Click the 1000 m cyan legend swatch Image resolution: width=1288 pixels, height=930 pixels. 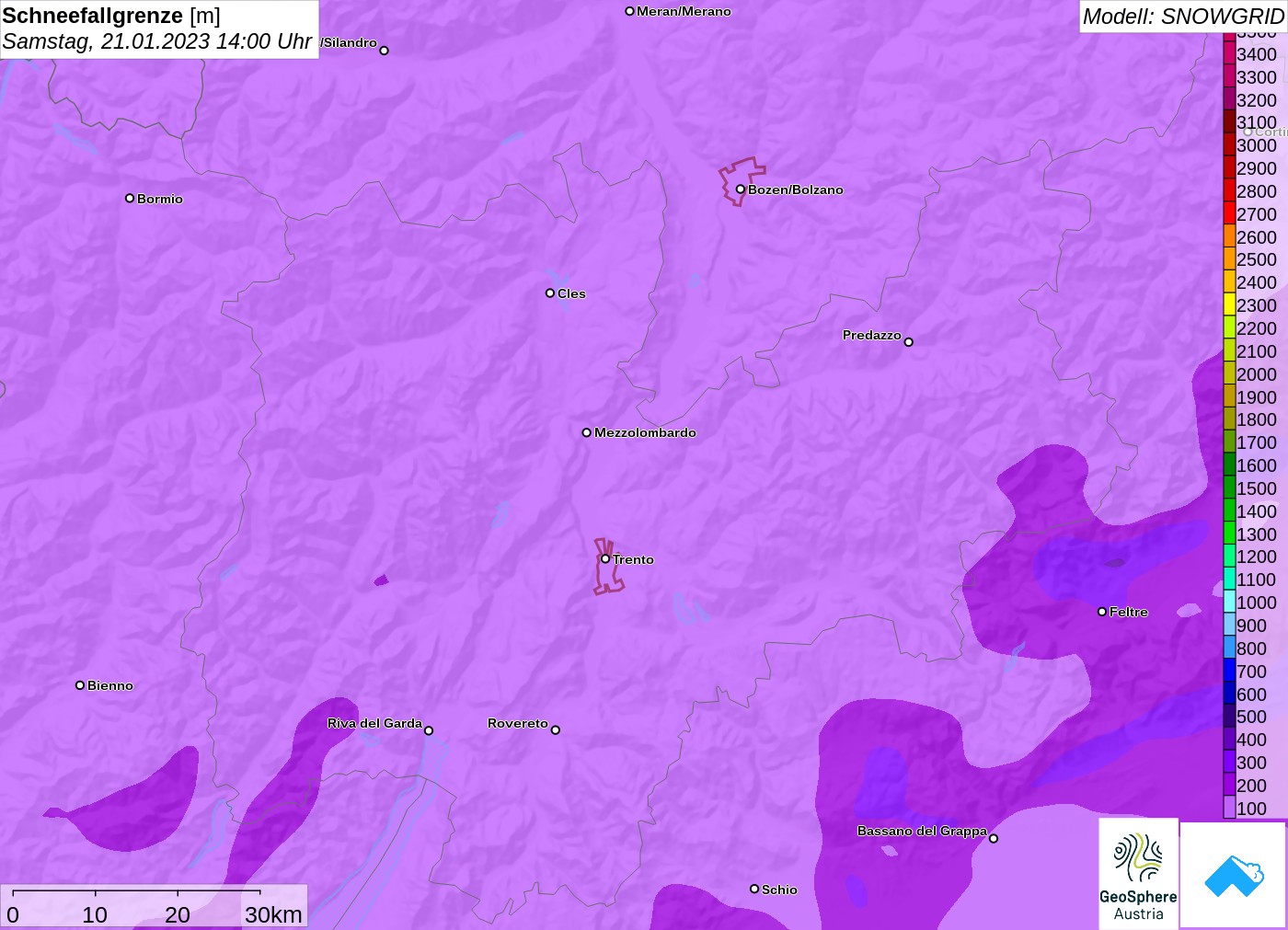[x=1229, y=602]
